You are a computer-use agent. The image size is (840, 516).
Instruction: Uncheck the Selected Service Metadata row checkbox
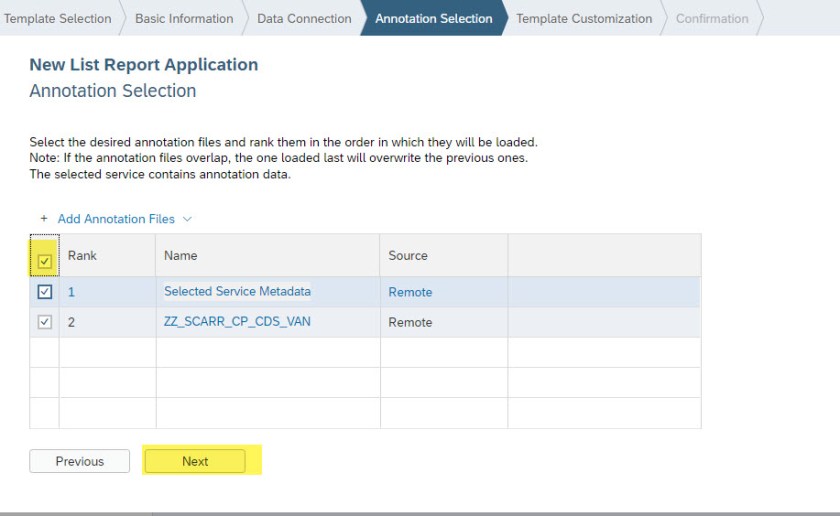[x=44, y=292]
